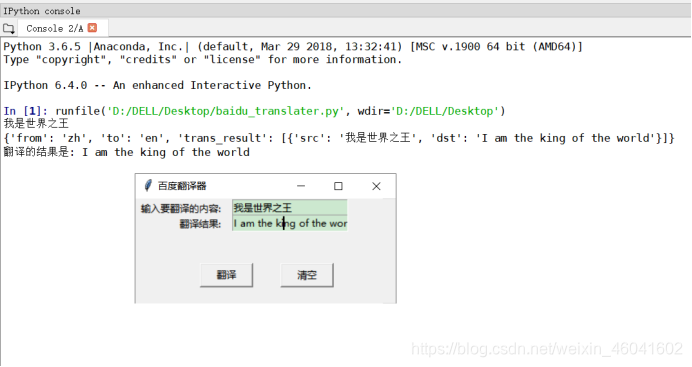The height and width of the screenshot is (367, 692).
Task: Click the Type "copyright" information line
Action: 203,60
